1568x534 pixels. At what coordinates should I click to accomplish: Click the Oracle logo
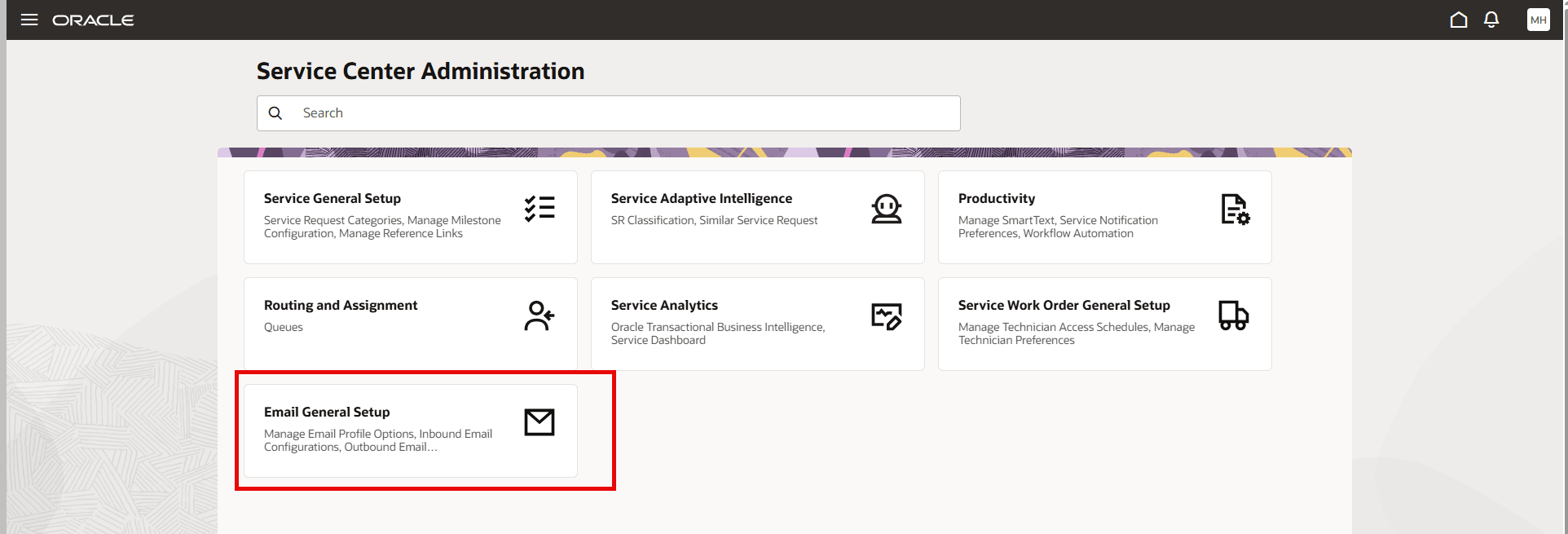[x=93, y=20]
